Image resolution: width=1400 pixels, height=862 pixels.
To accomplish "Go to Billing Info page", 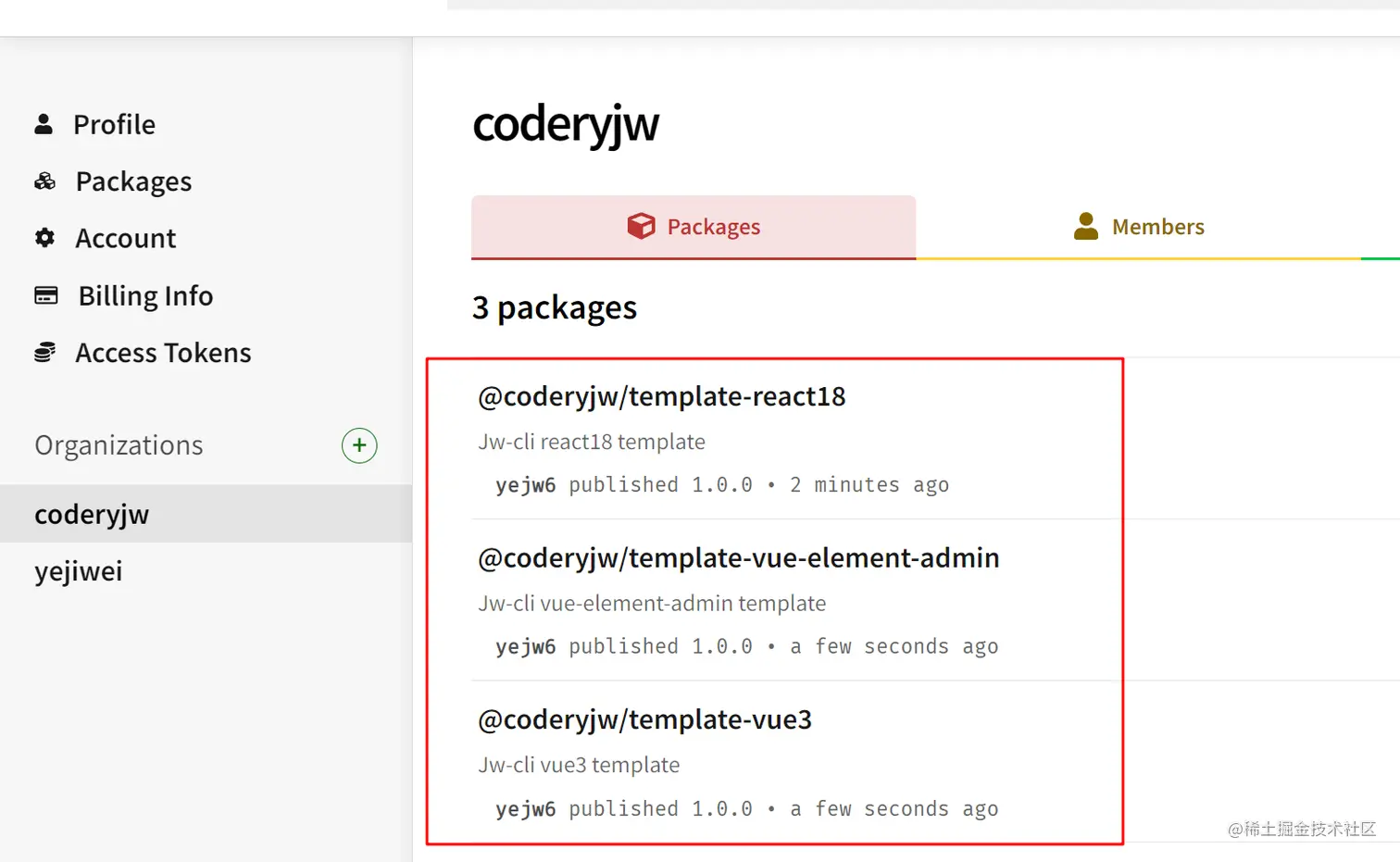I will [x=145, y=295].
